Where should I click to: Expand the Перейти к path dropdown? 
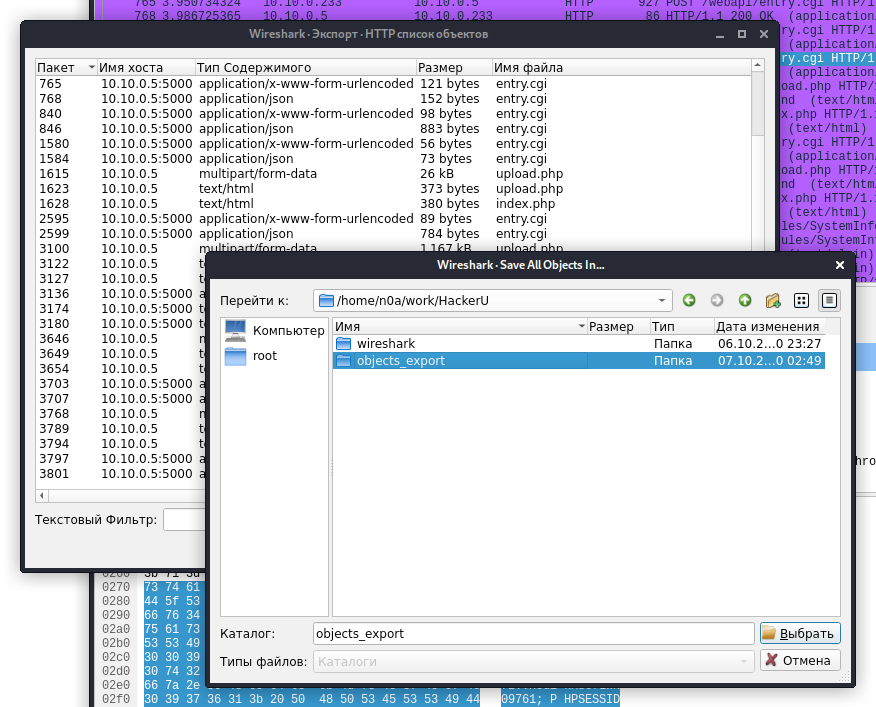coord(661,301)
